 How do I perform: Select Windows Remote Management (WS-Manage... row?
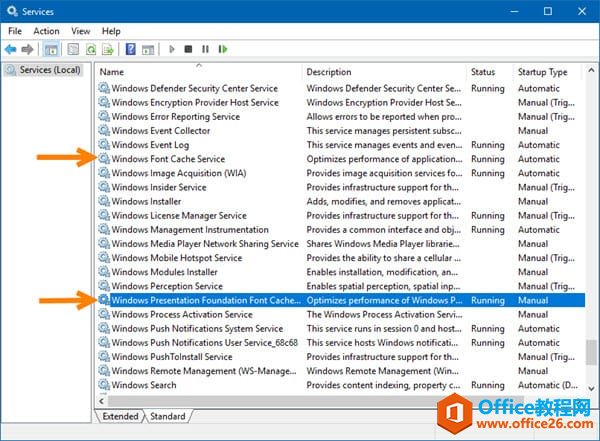tap(341, 371)
